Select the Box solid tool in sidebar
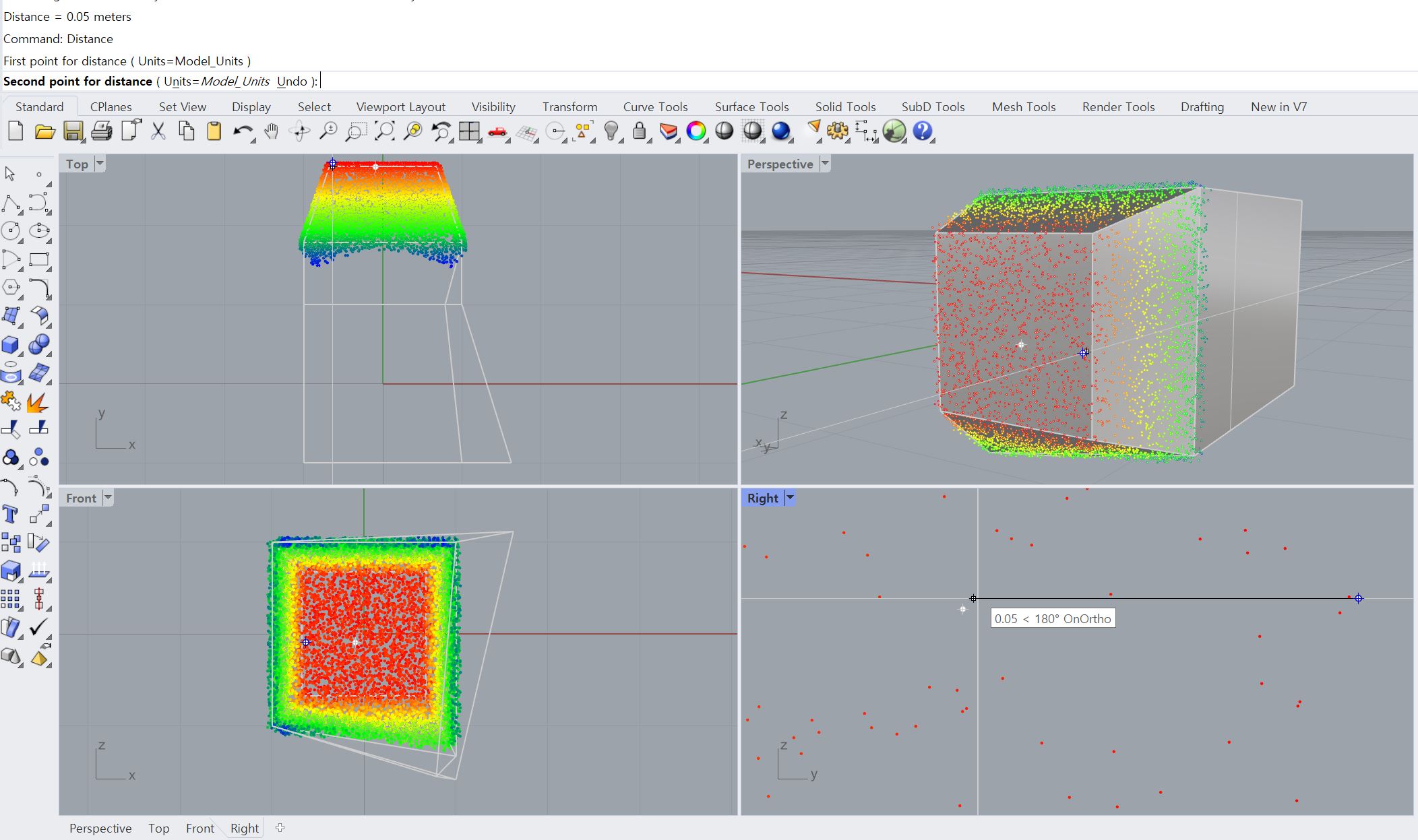This screenshot has width=1418, height=840. (10, 345)
